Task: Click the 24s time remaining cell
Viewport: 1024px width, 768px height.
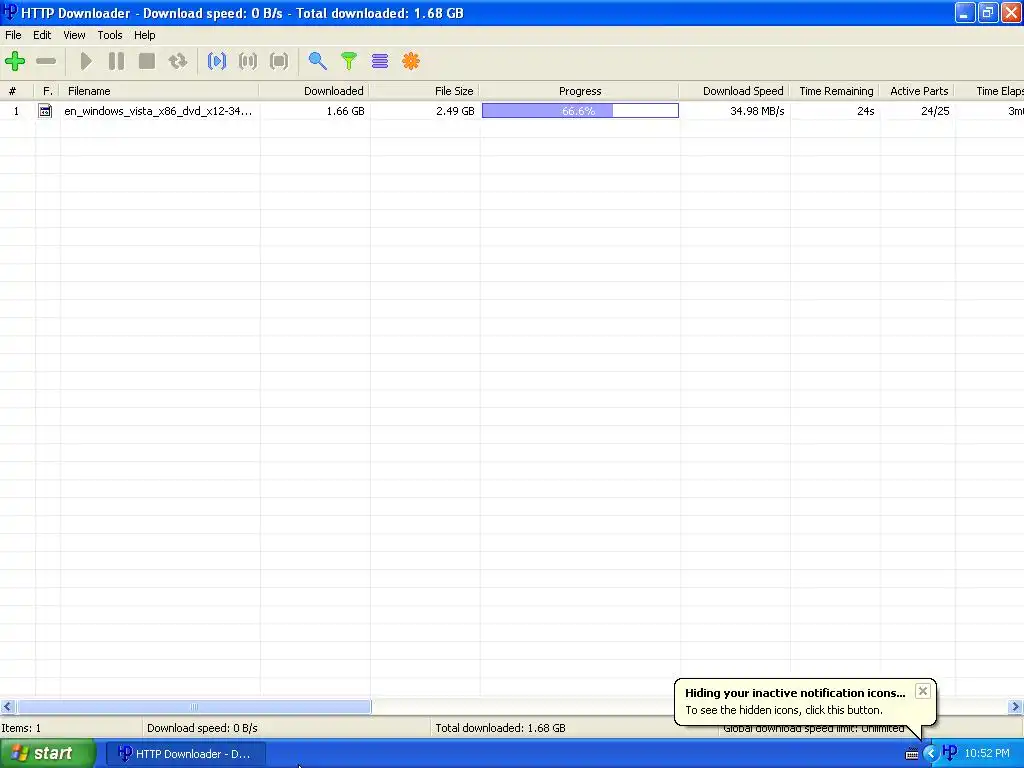Action: click(x=865, y=111)
